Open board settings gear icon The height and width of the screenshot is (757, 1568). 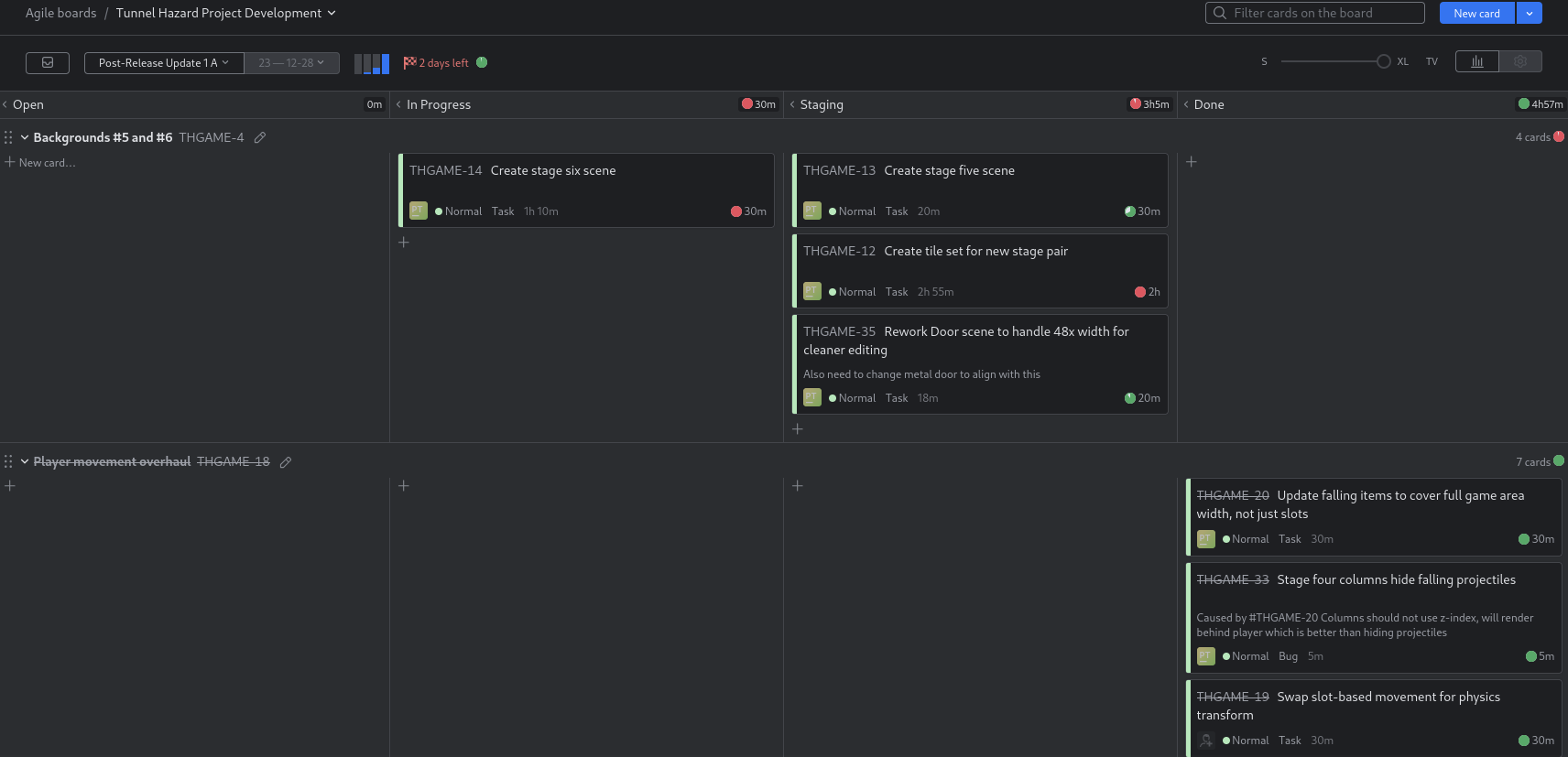[1520, 61]
